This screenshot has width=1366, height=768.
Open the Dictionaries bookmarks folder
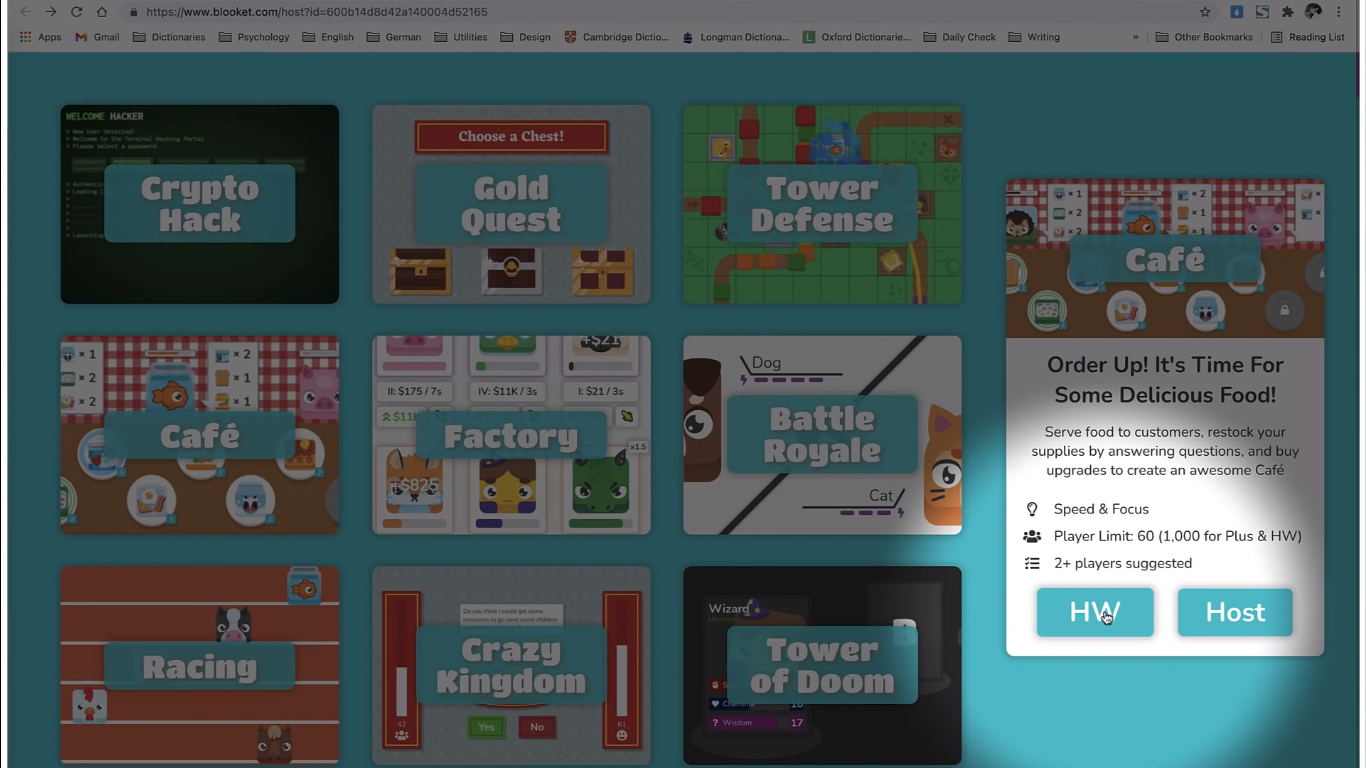click(x=169, y=37)
